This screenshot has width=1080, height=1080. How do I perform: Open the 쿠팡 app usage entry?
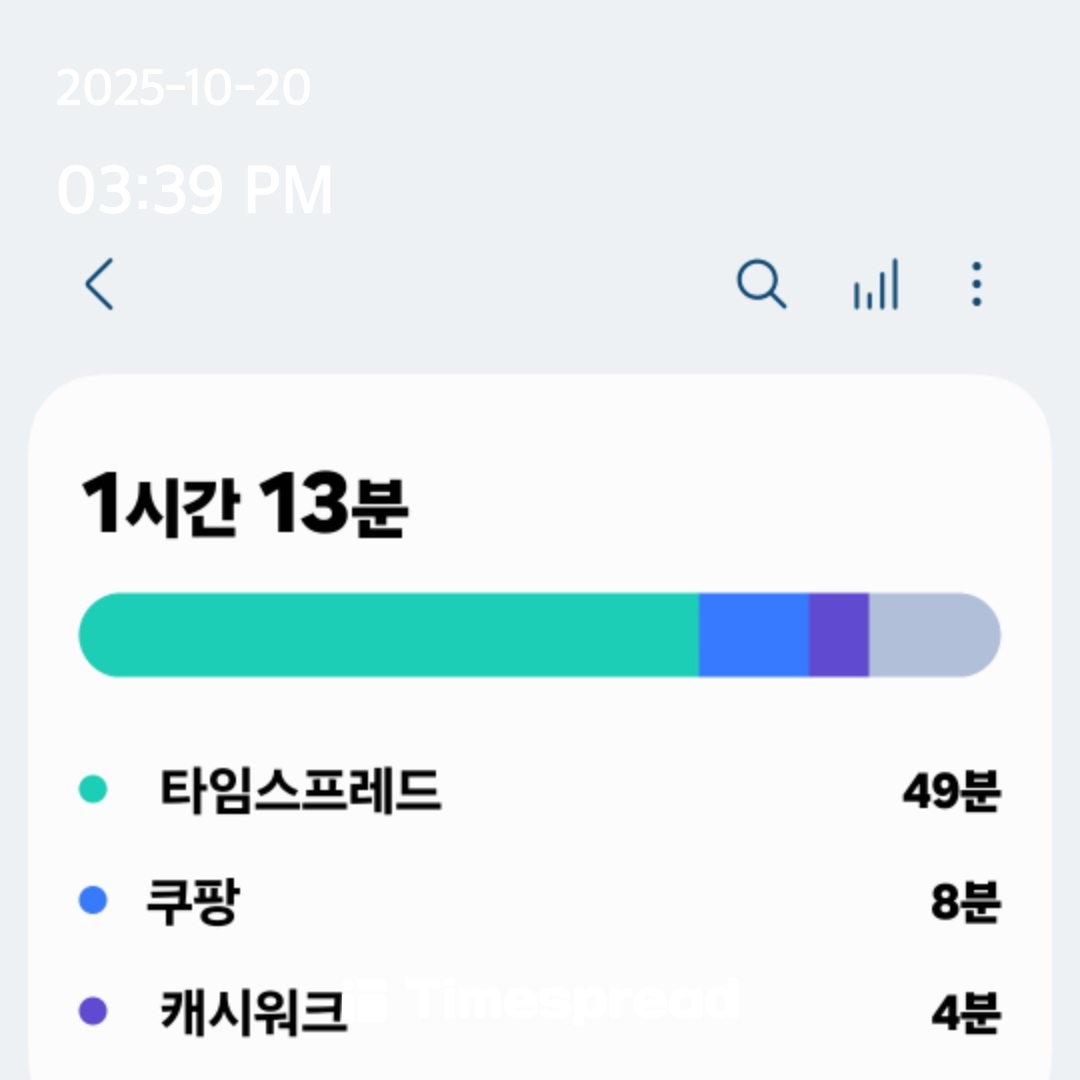click(192, 902)
